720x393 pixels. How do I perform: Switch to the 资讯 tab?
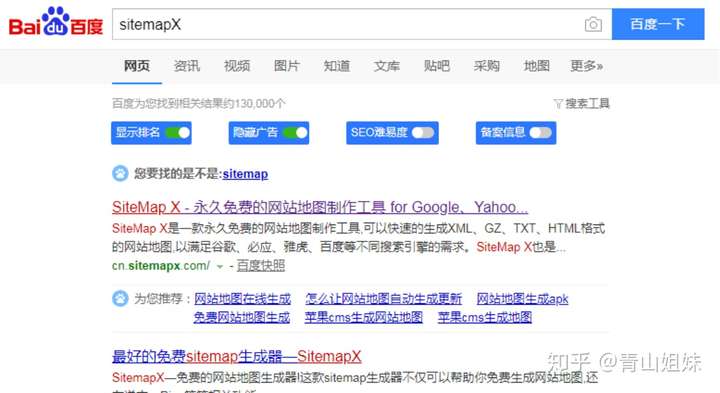[187, 66]
